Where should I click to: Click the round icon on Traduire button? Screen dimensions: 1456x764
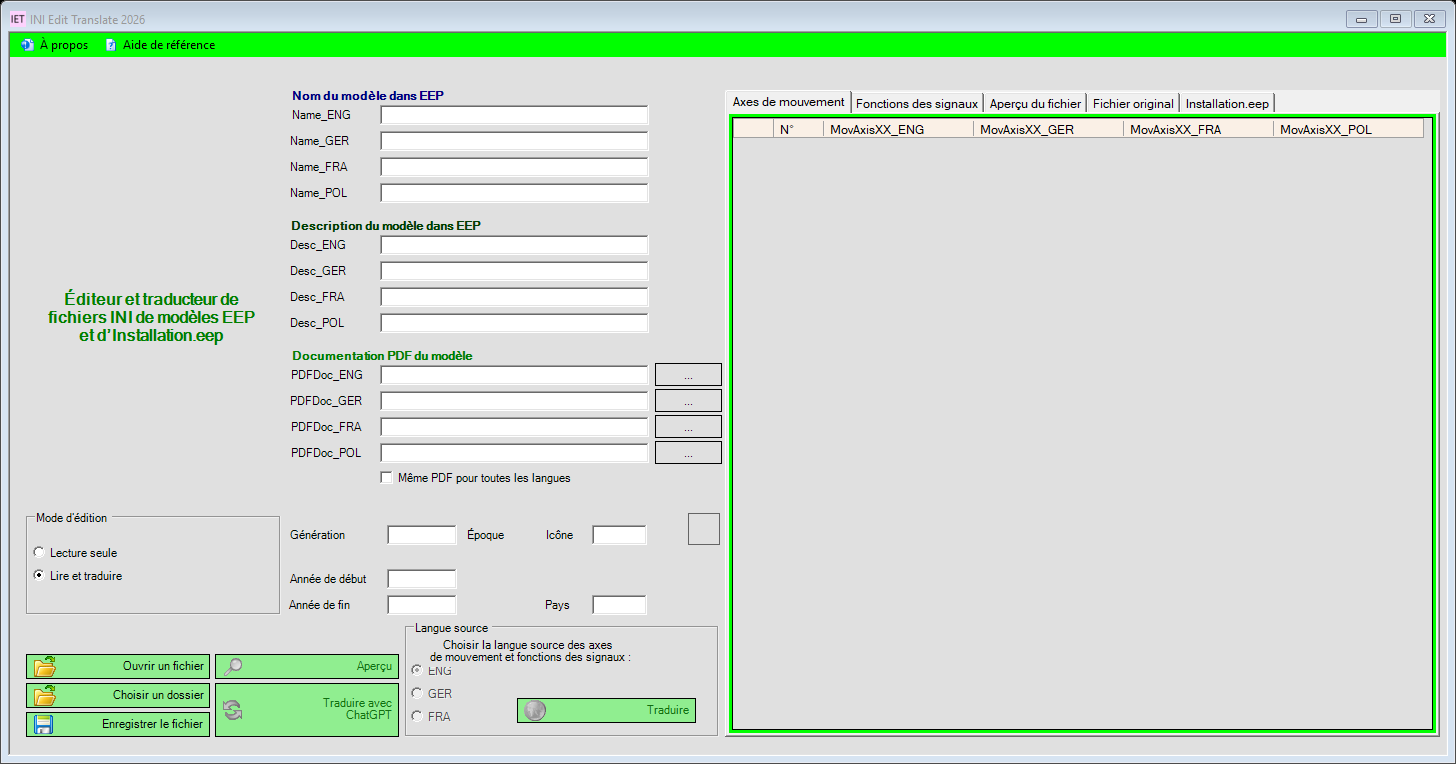(535, 710)
